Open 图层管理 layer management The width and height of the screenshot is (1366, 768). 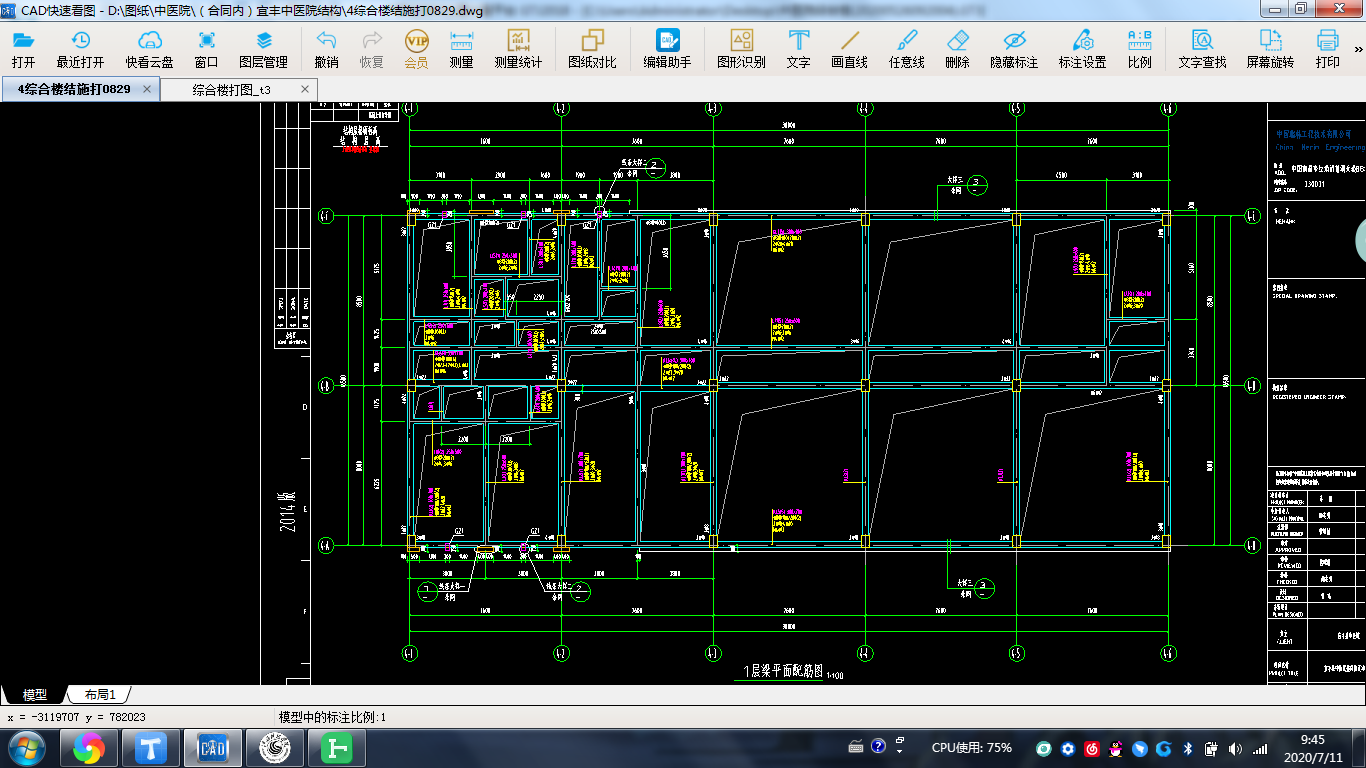tap(263, 48)
